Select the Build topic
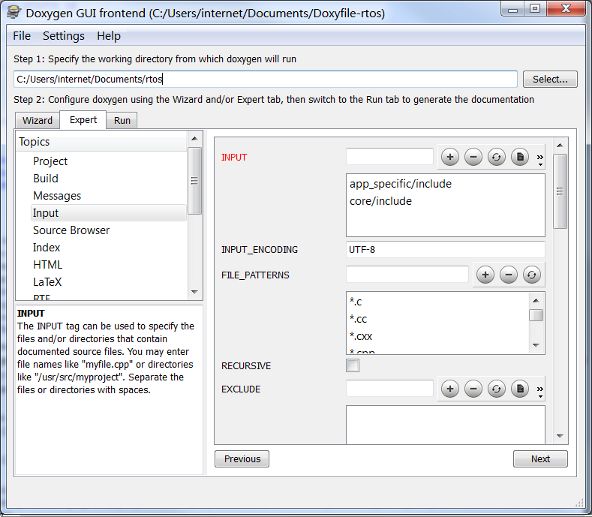This screenshot has height=517, width=592. [46, 178]
